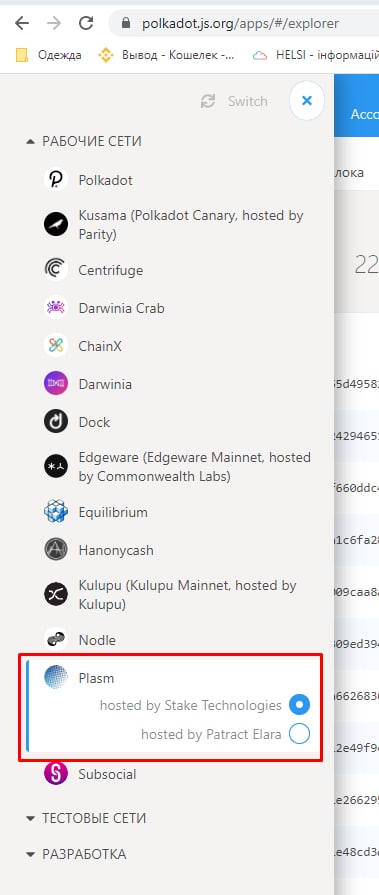Click the browser address bar URL
This screenshot has width=379, height=895.
[x=240, y=23]
